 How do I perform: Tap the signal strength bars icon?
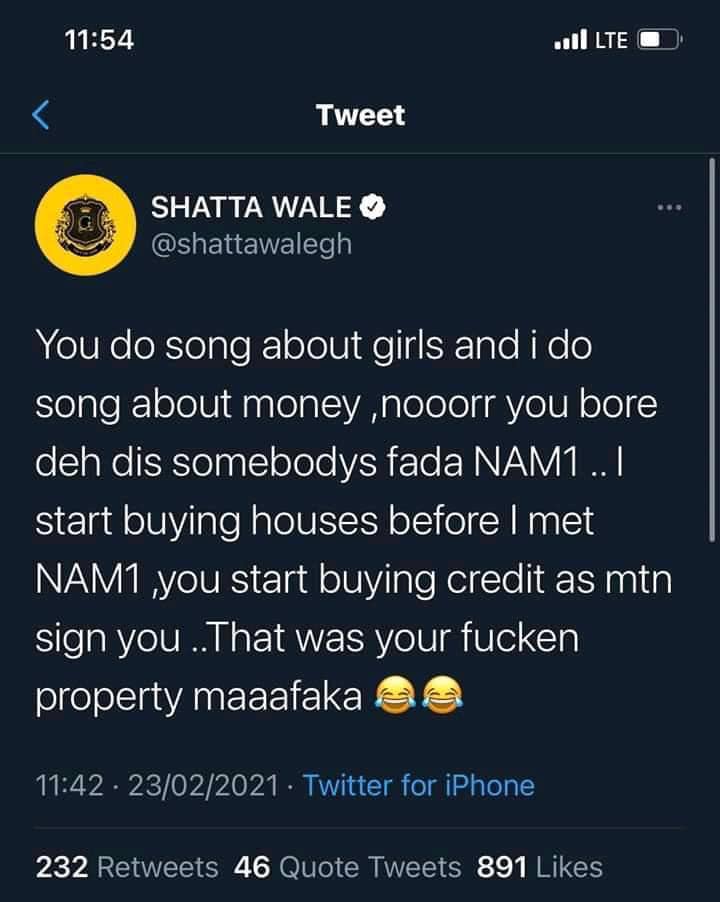click(570, 40)
